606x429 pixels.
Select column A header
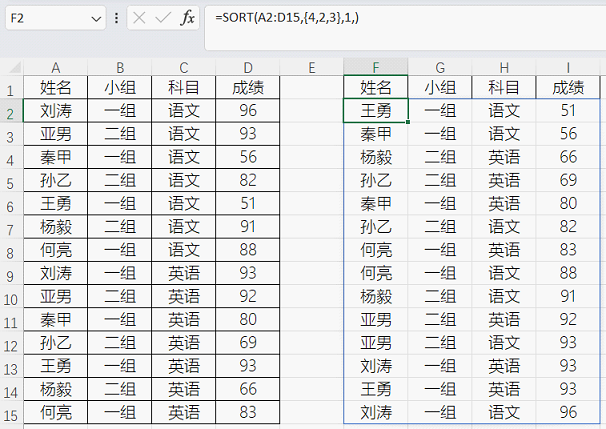point(56,68)
